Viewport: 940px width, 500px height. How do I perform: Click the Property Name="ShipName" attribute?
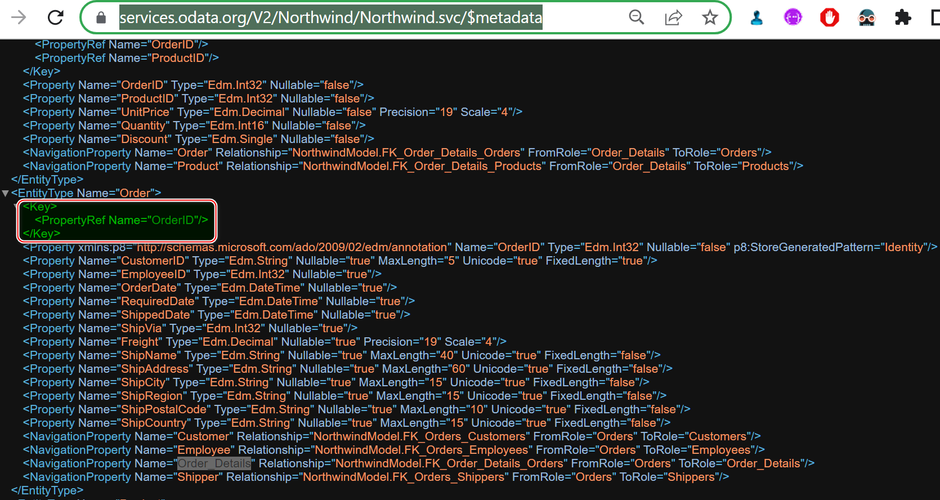tap(129, 355)
